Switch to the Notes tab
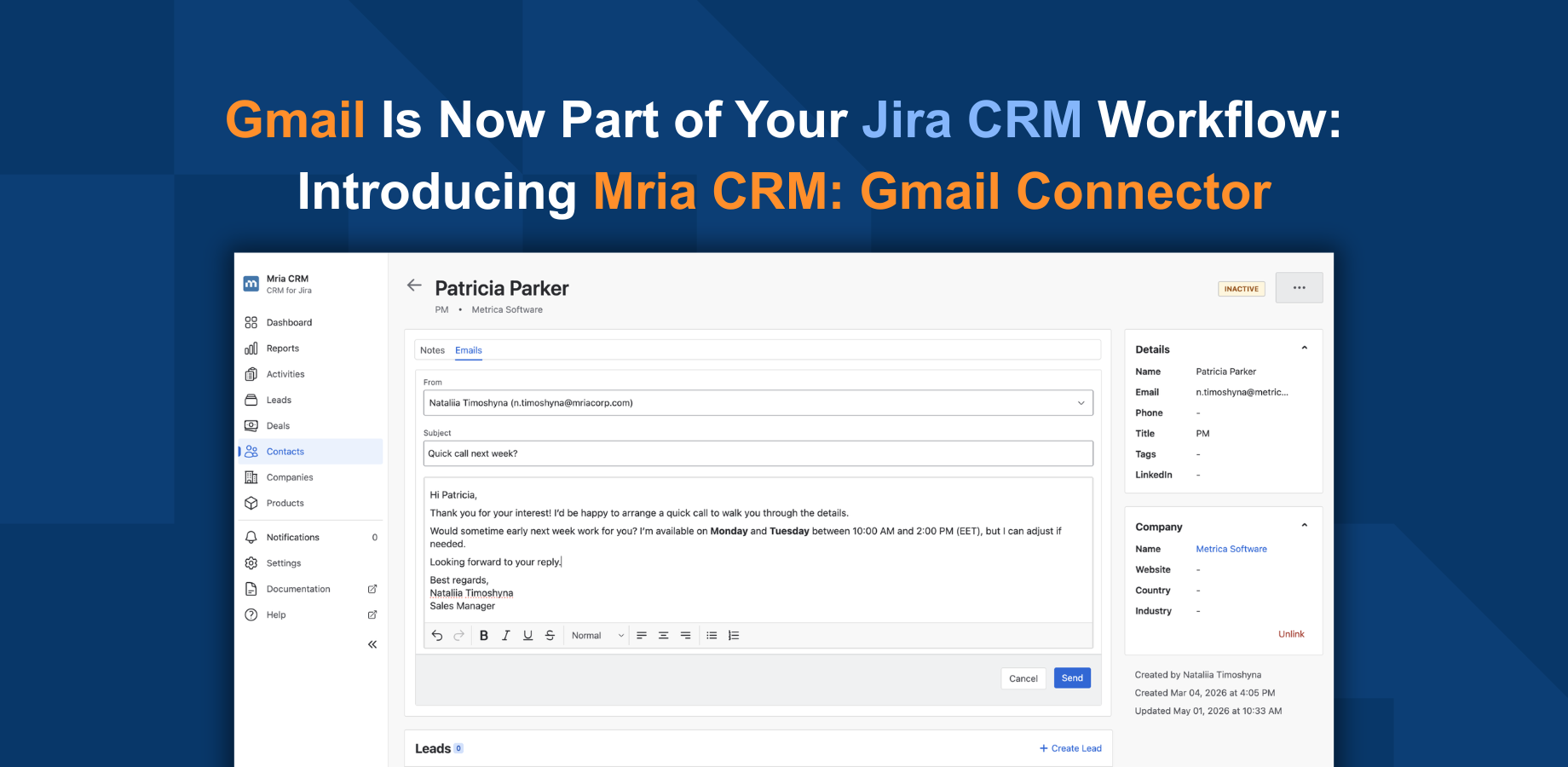This screenshot has height=767, width=1568. (432, 350)
